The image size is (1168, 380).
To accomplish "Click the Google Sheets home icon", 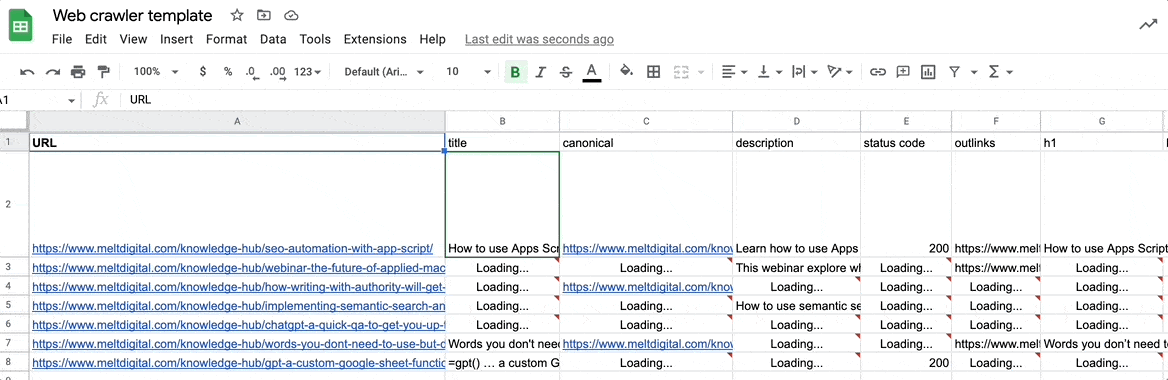I will (x=21, y=26).
